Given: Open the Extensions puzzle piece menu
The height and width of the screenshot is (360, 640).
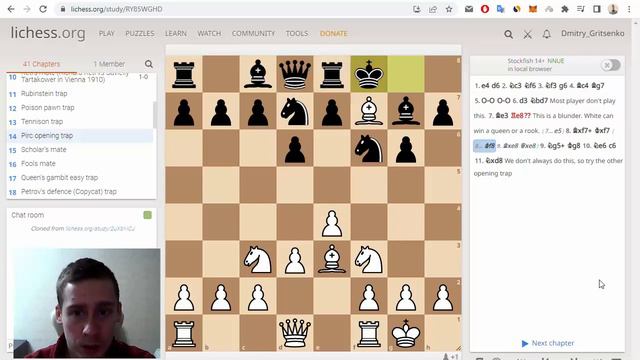Looking at the screenshot, I should pos(565,9).
